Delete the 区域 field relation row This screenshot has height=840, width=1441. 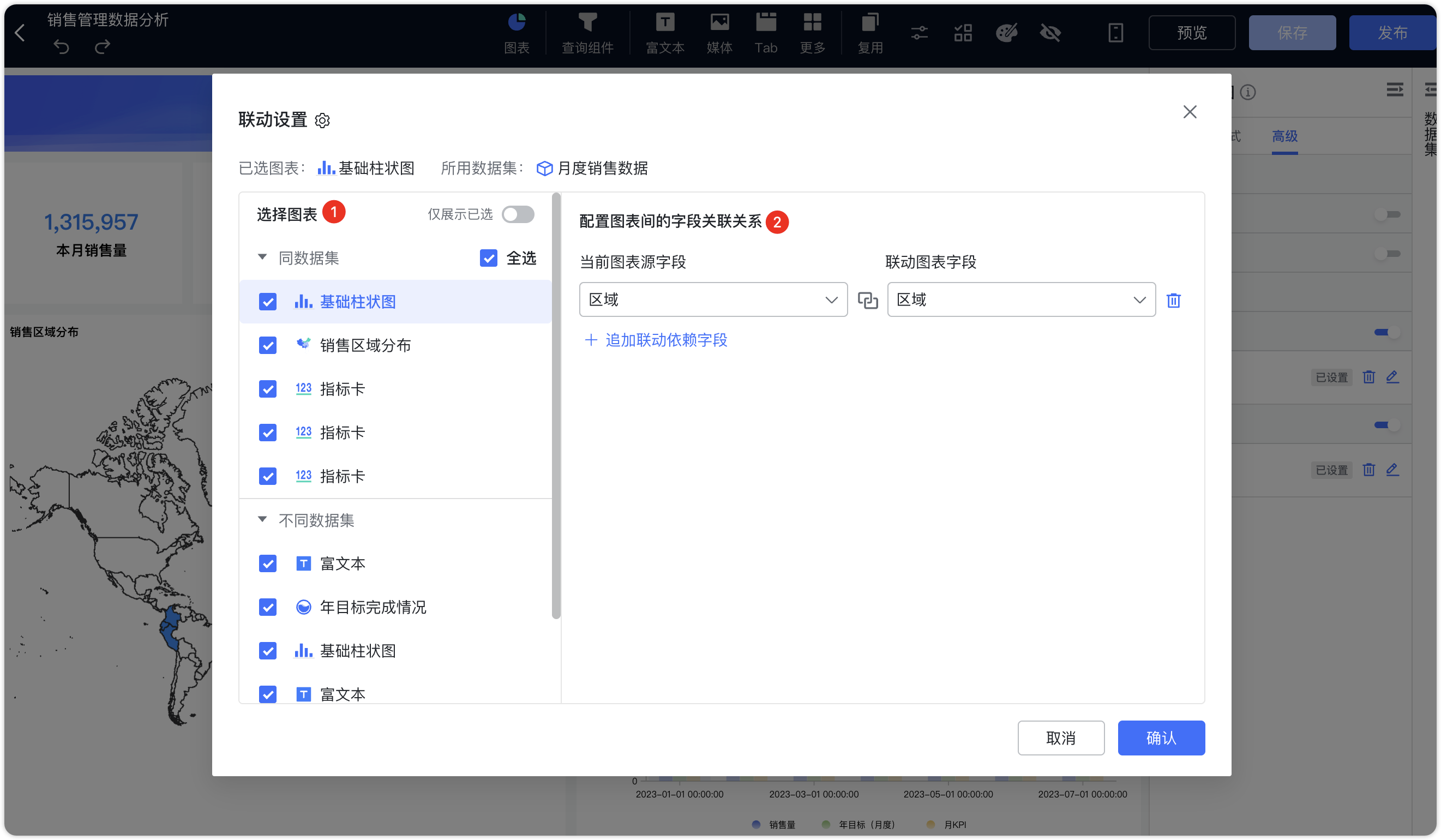(x=1173, y=300)
